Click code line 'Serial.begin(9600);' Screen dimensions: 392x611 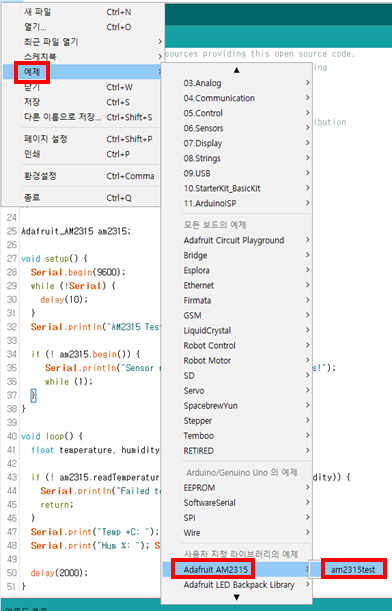coord(78,272)
